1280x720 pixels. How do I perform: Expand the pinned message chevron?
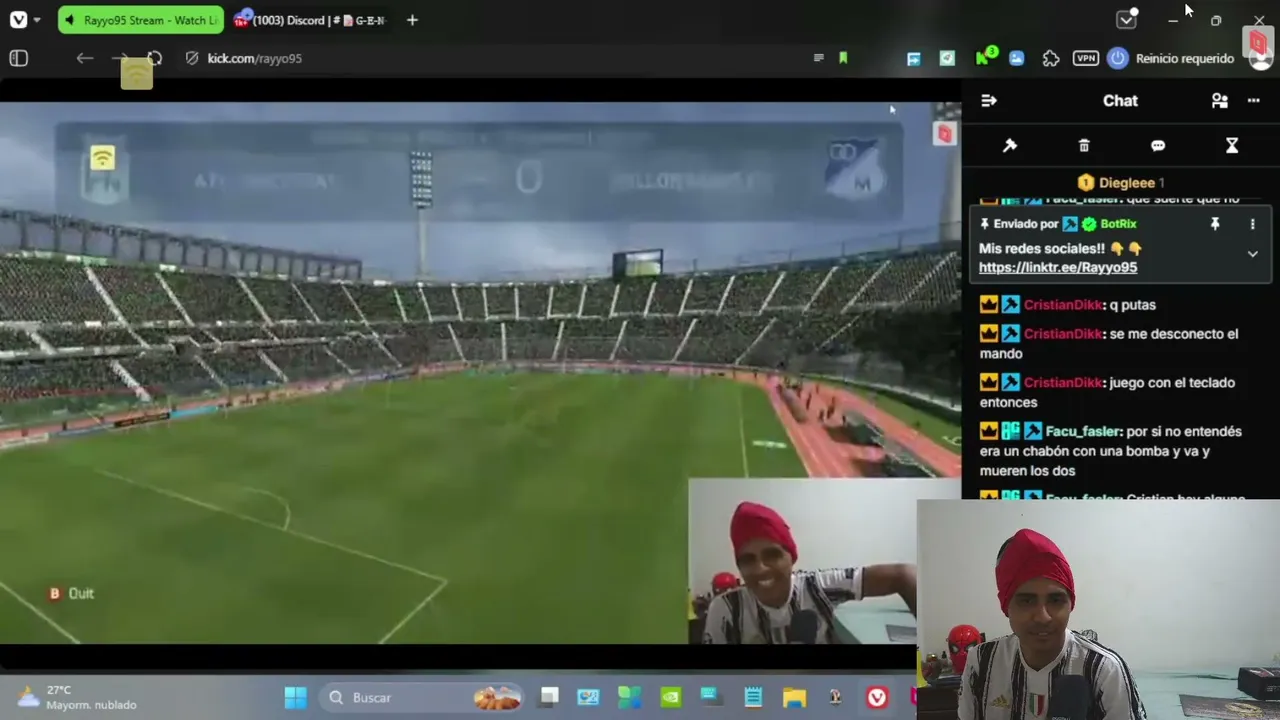pos(1252,254)
